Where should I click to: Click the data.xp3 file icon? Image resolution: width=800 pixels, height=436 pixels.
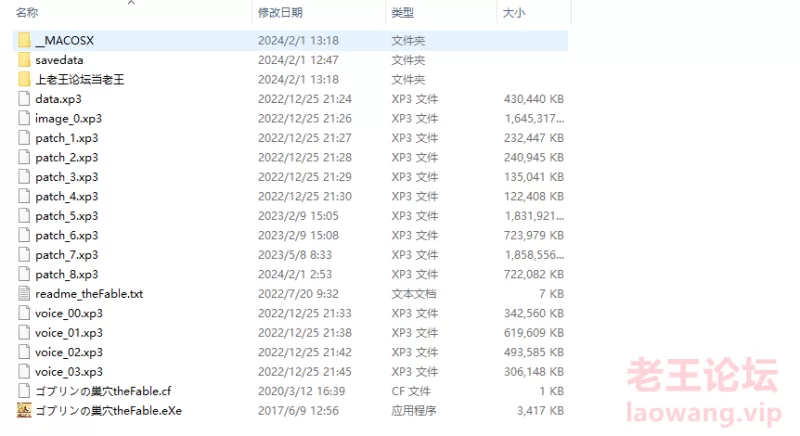click(24, 98)
